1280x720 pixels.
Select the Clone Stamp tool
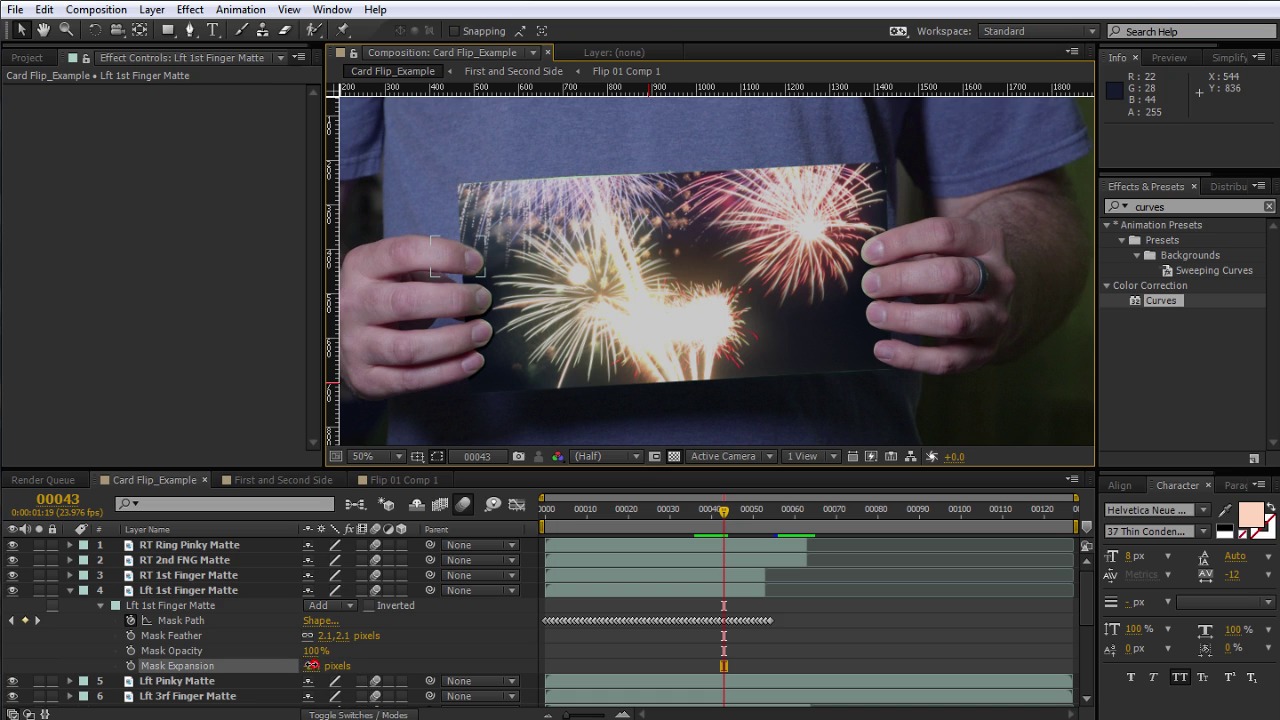coord(263,30)
